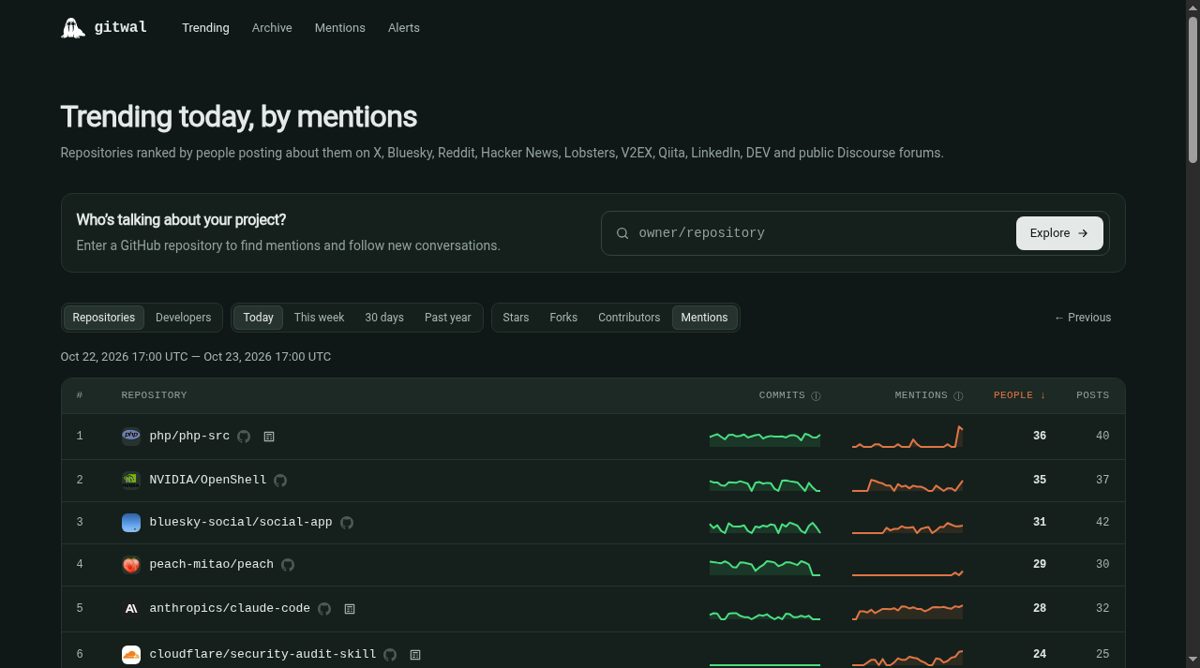Click the NVIDIA/OpenShell avatar
The width and height of the screenshot is (1200, 668).
coord(131,480)
